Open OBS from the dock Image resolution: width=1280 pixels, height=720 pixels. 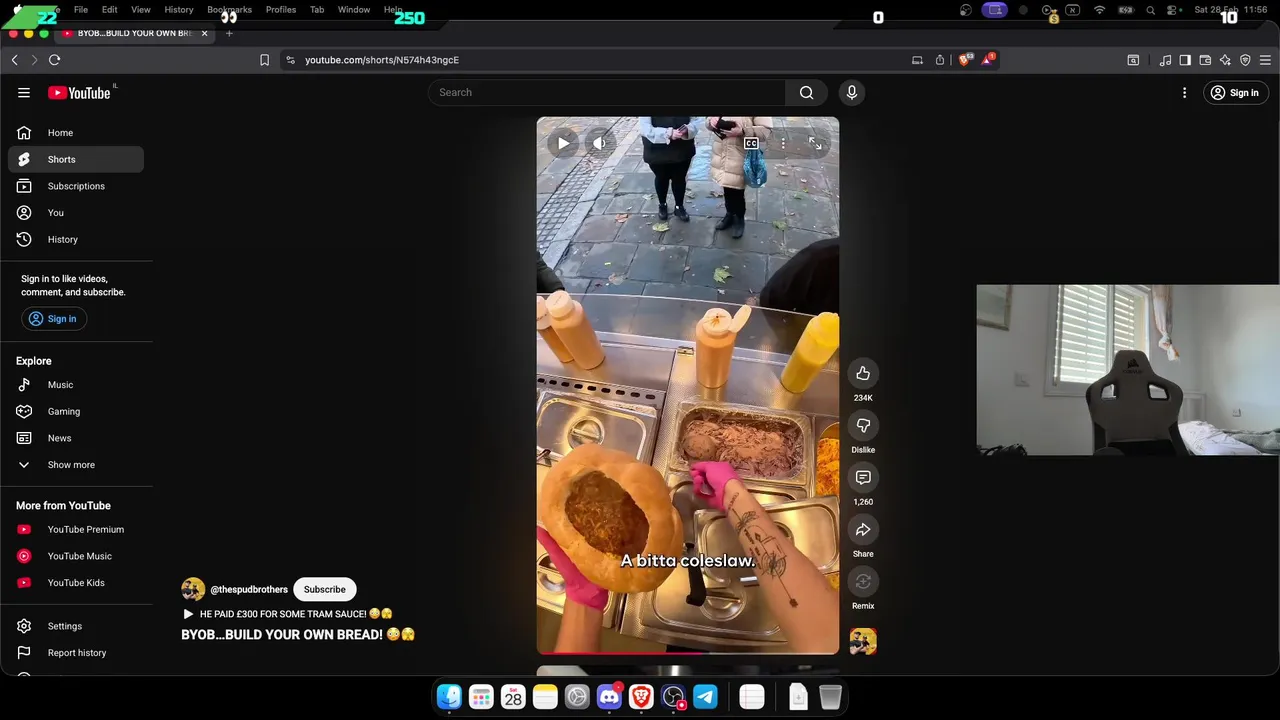(673, 697)
